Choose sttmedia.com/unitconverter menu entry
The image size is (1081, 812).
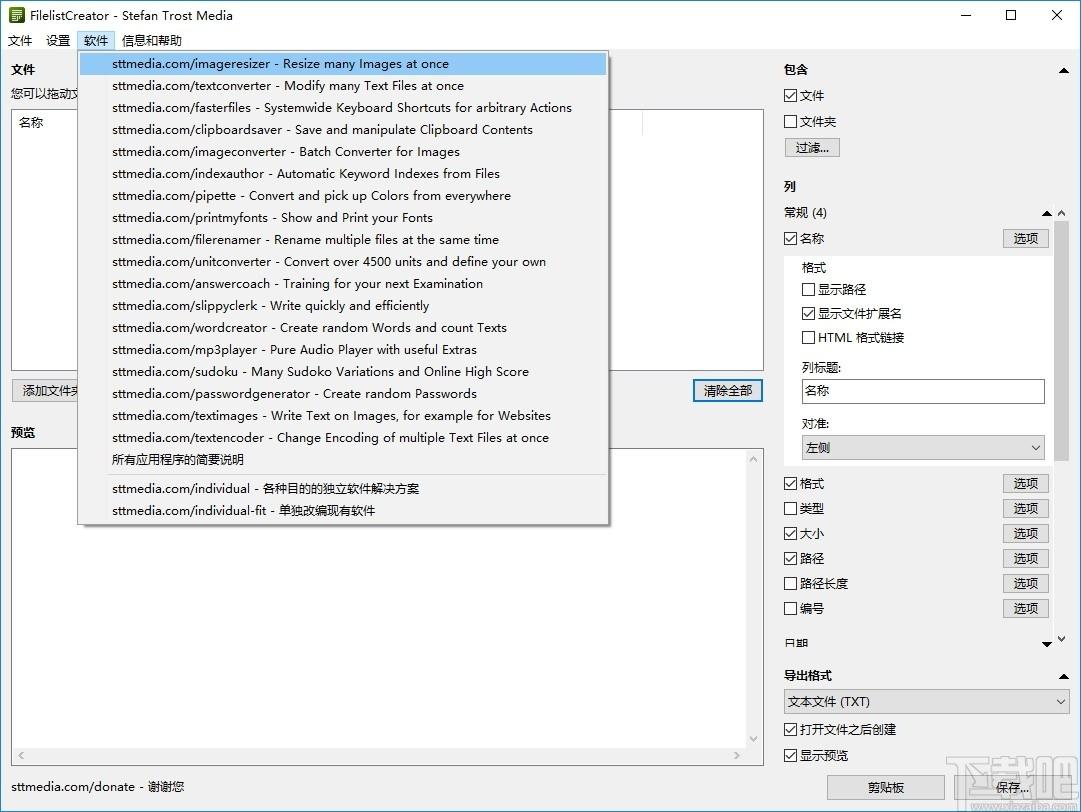(343, 263)
